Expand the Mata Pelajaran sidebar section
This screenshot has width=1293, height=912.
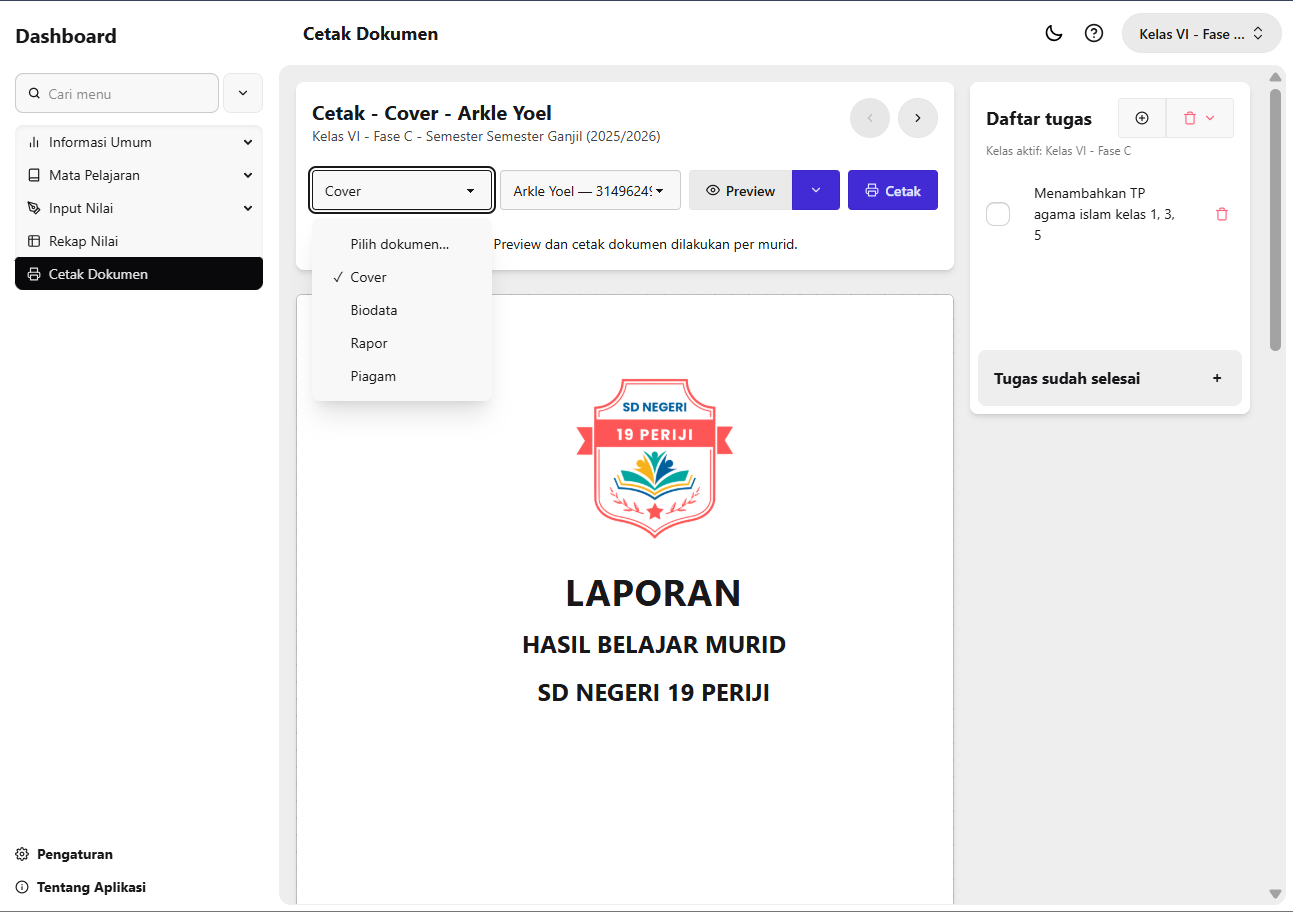[x=138, y=175]
